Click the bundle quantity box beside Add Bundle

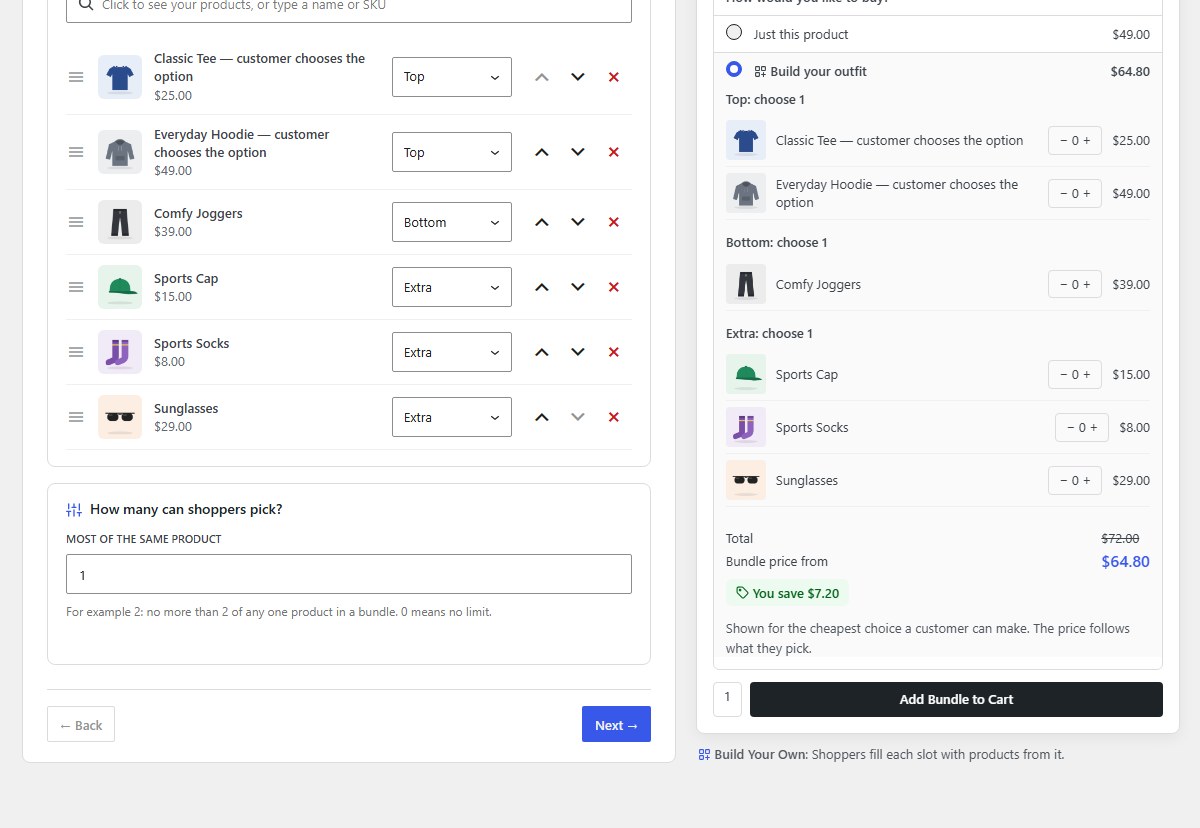click(x=727, y=699)
